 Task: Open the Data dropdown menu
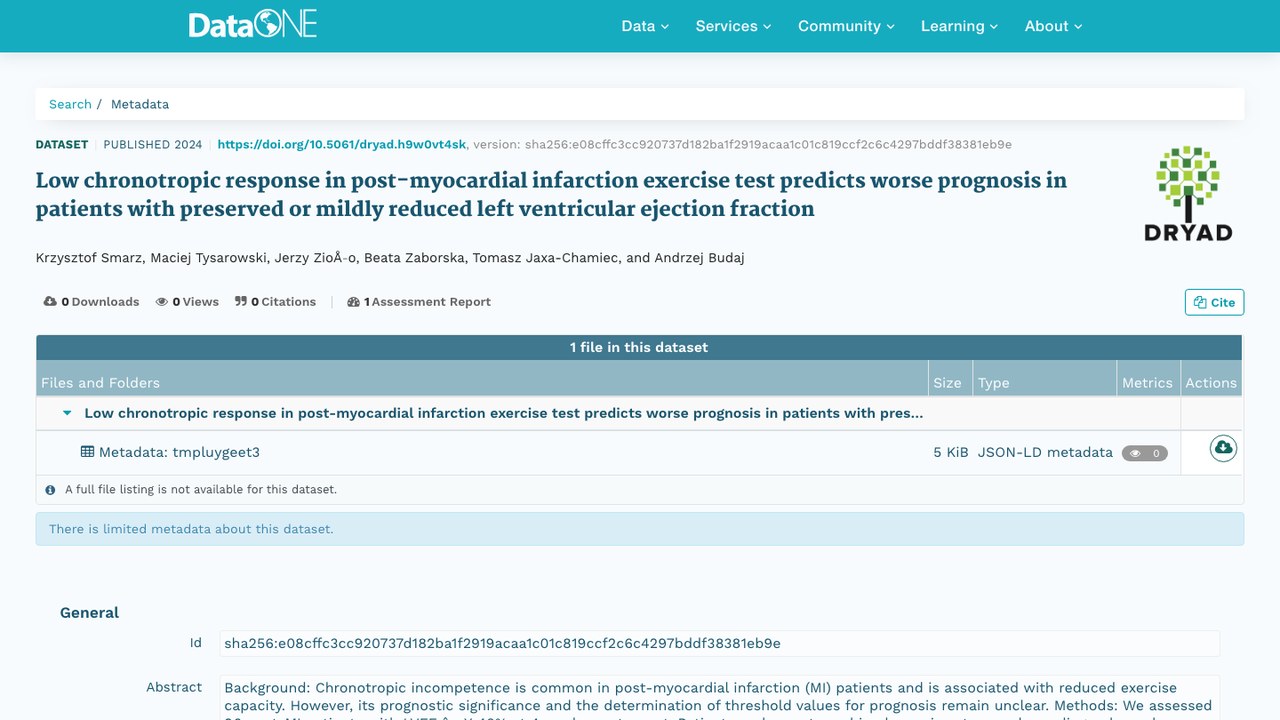point(645,26)
